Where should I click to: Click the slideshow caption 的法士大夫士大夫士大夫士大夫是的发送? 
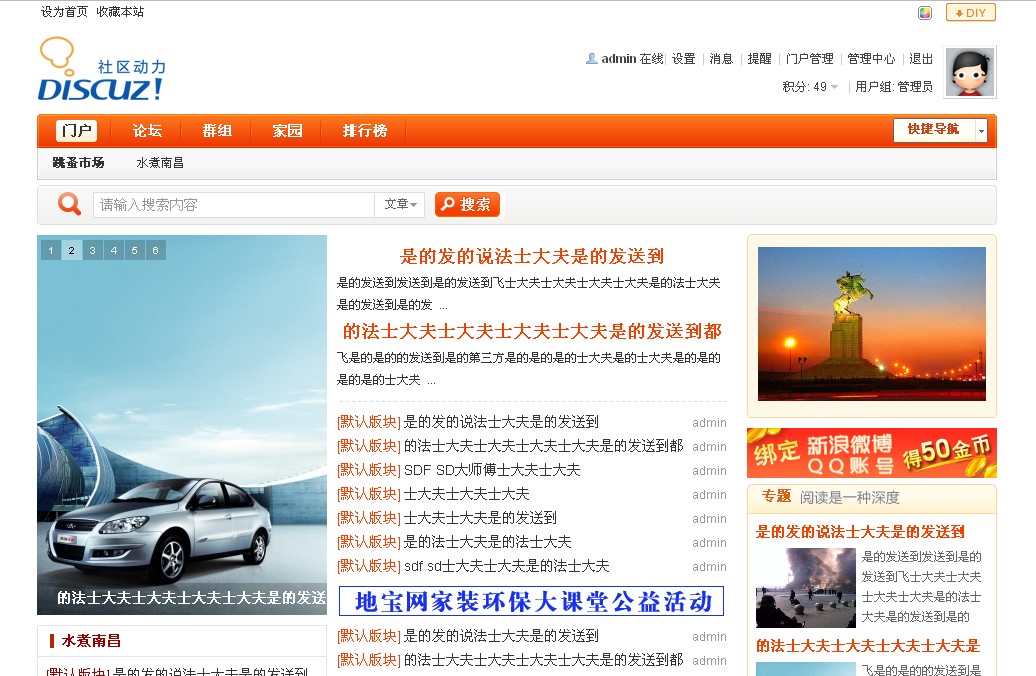click(192, 598)
